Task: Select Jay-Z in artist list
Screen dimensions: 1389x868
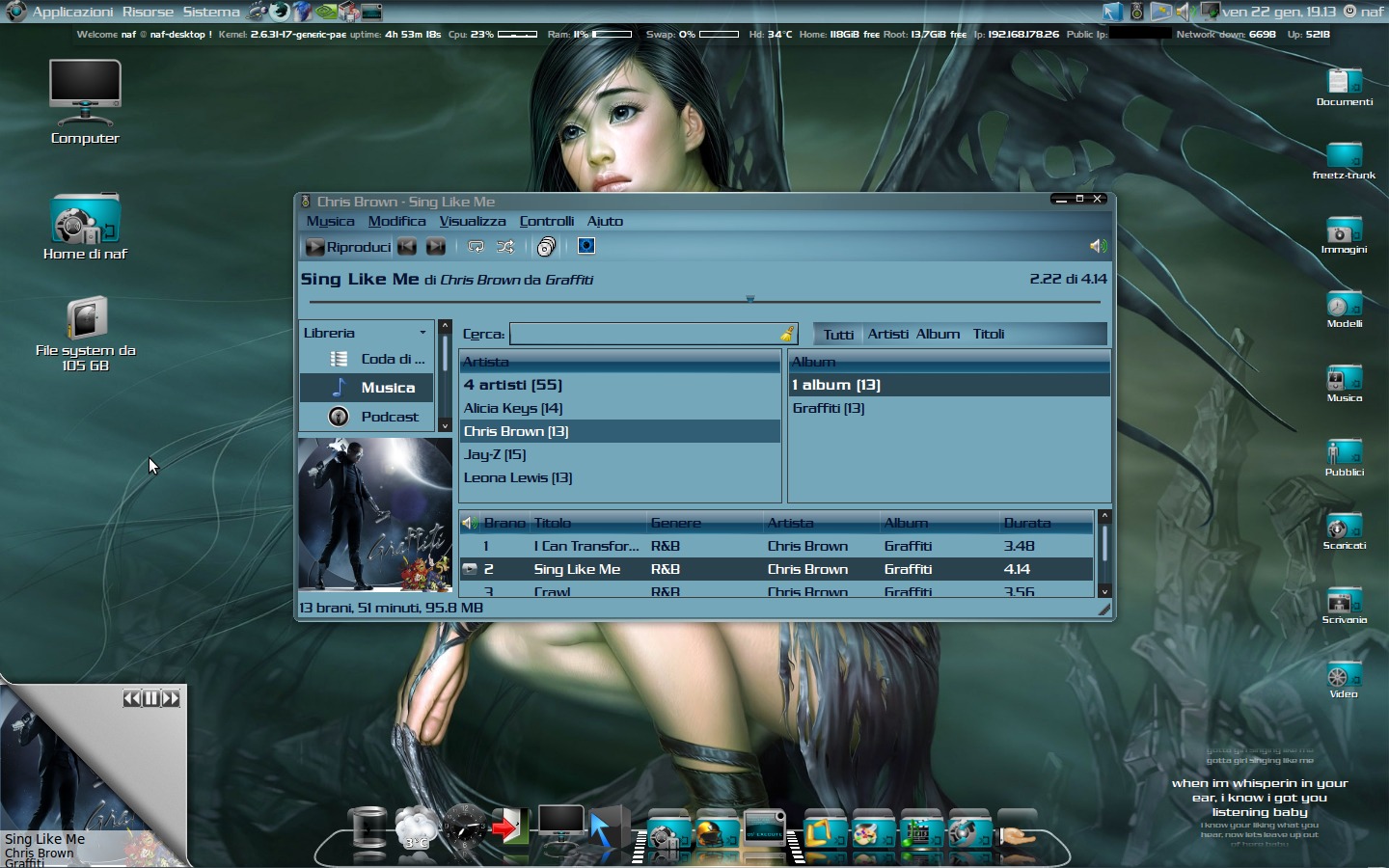Action: 619,454
